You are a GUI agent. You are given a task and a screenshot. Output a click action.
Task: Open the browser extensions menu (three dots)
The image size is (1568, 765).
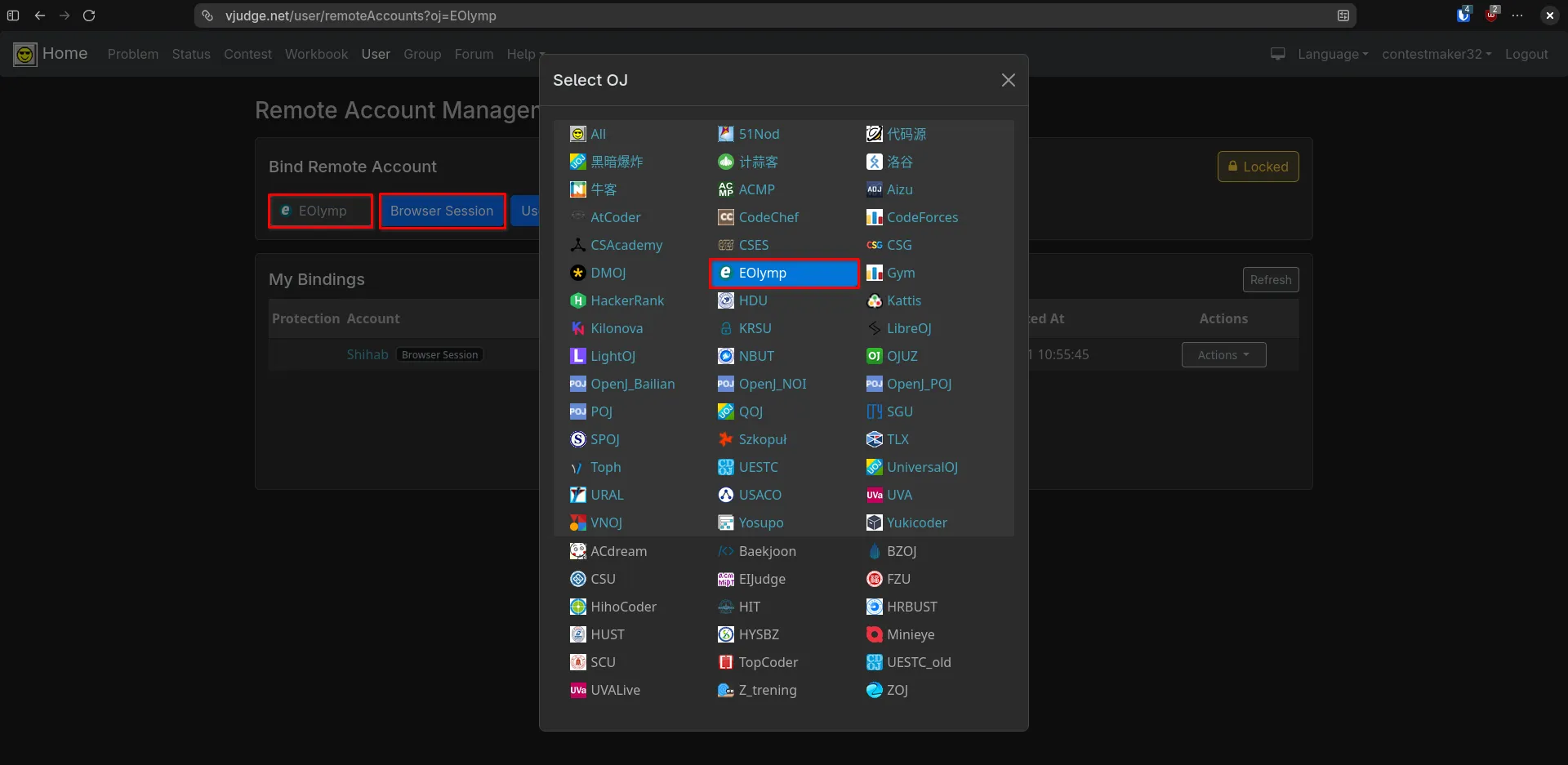tap(1517, 16)
